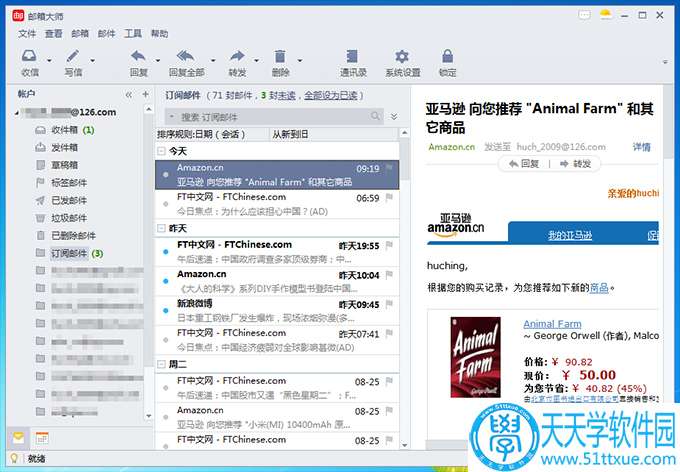
Task: Click the 我的亚马逊 tab link
Action: click(569, 235)
